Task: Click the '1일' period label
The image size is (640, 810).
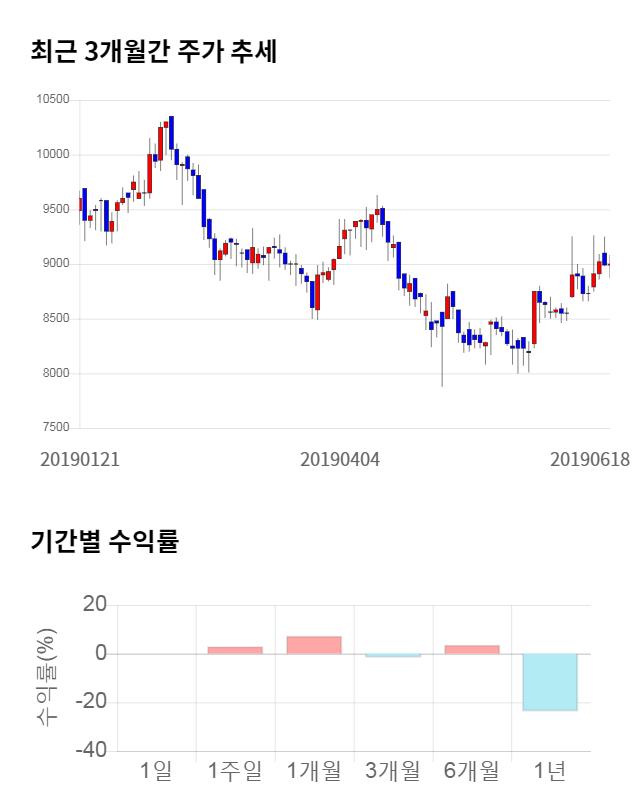Action: [156, 771]
